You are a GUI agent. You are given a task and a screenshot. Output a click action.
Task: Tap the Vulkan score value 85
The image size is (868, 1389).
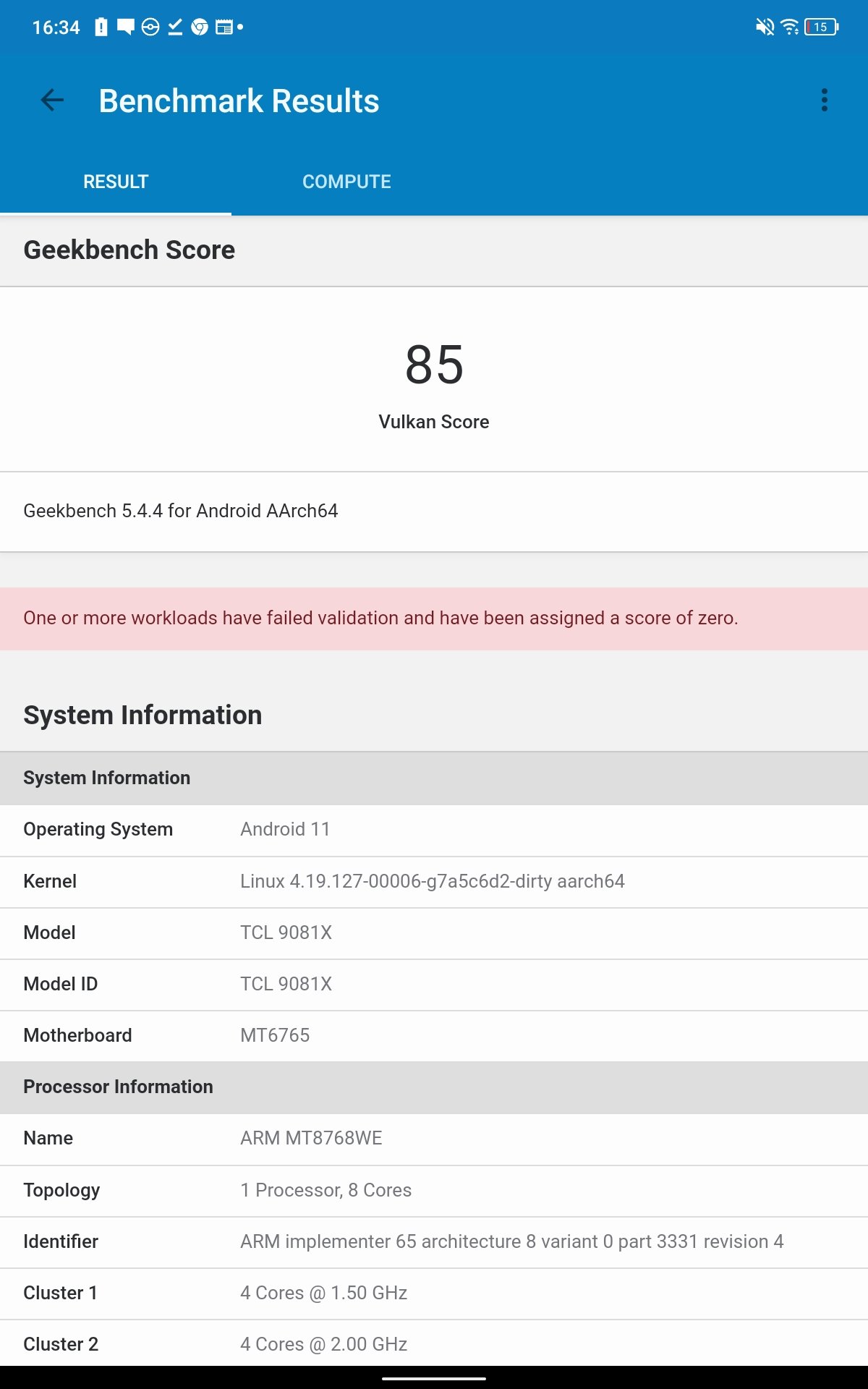pos(434,364)
